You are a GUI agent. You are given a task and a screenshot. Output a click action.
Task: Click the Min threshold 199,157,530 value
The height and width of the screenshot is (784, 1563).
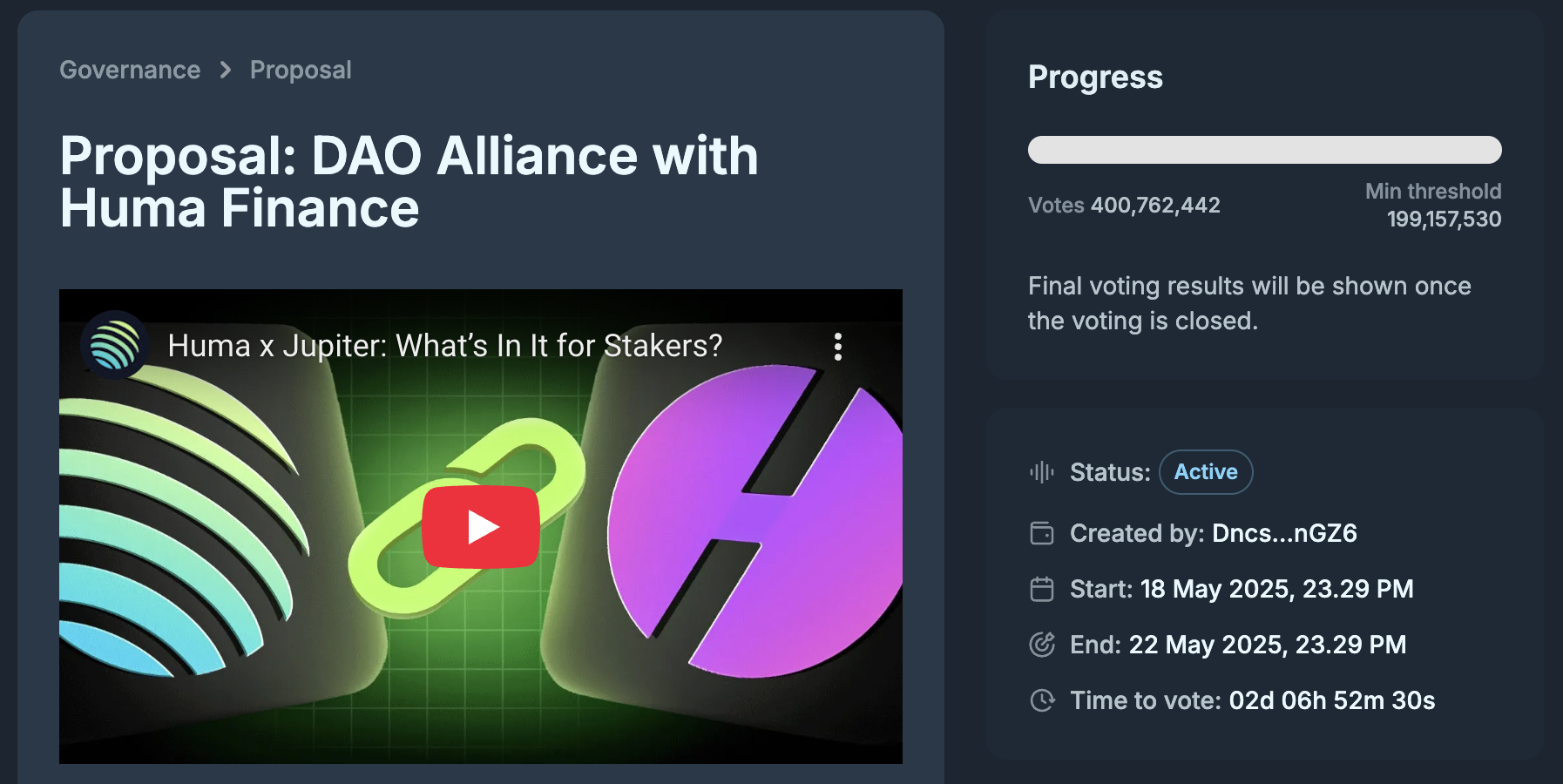click(1433, 206)
